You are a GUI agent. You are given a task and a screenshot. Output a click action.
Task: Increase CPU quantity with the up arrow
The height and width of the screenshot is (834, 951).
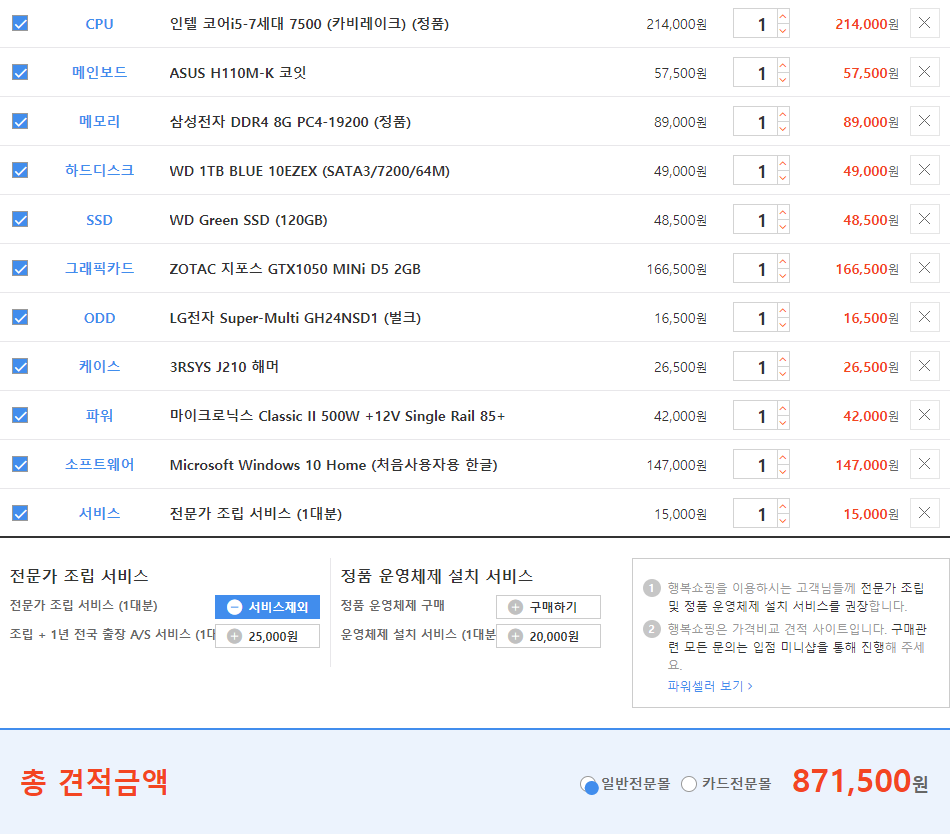coord(783,17)
